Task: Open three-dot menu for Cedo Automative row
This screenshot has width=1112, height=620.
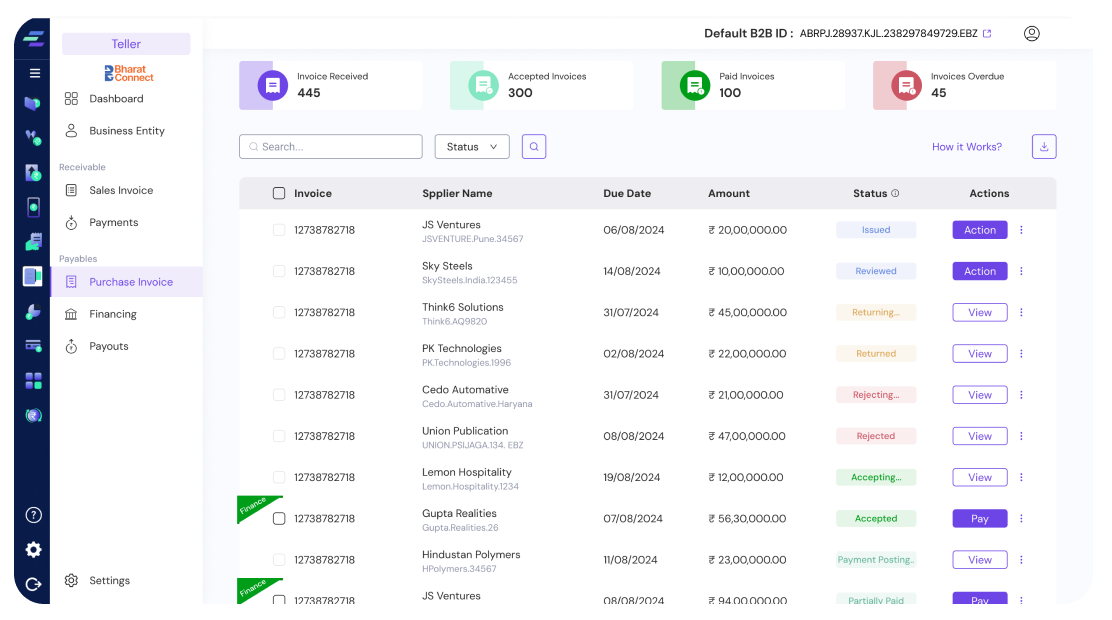Action: coord(1021,395)
